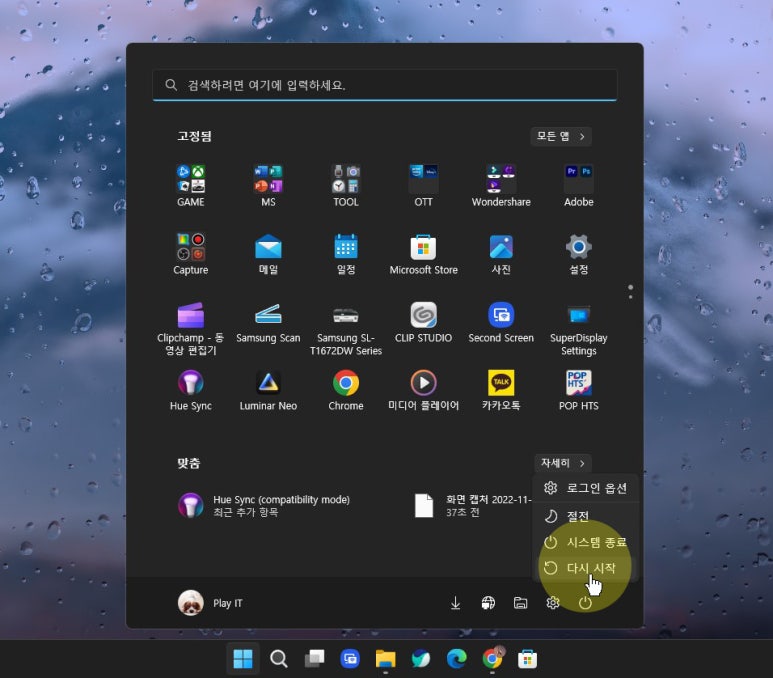Launch 카카오톡 (KakaoTalk)
This screenshot has width=773, height=678.
tap(501, 391)
